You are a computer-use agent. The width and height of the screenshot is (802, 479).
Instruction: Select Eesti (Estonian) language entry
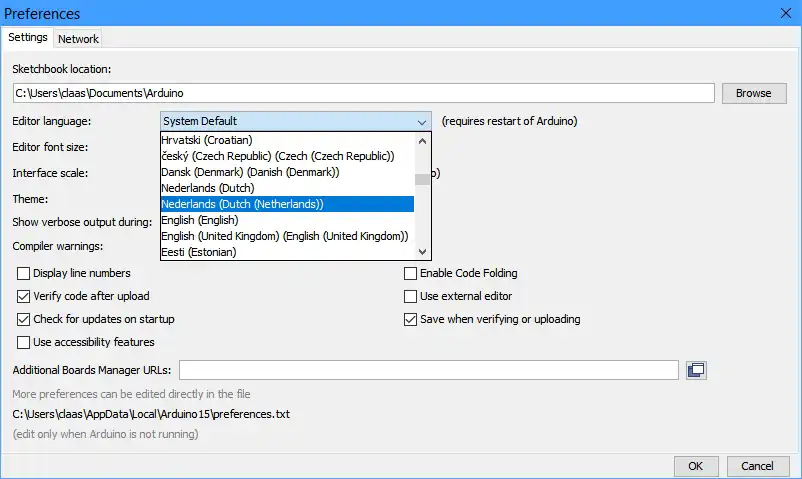click(x=199, y=252)
